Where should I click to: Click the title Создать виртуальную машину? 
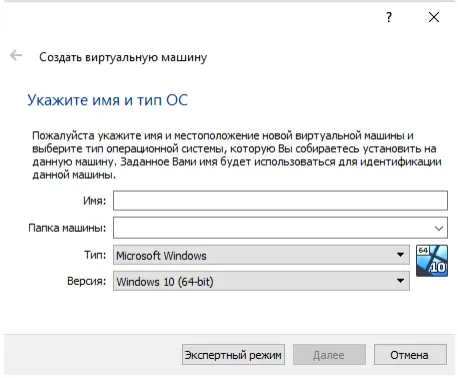click(123, 57)
